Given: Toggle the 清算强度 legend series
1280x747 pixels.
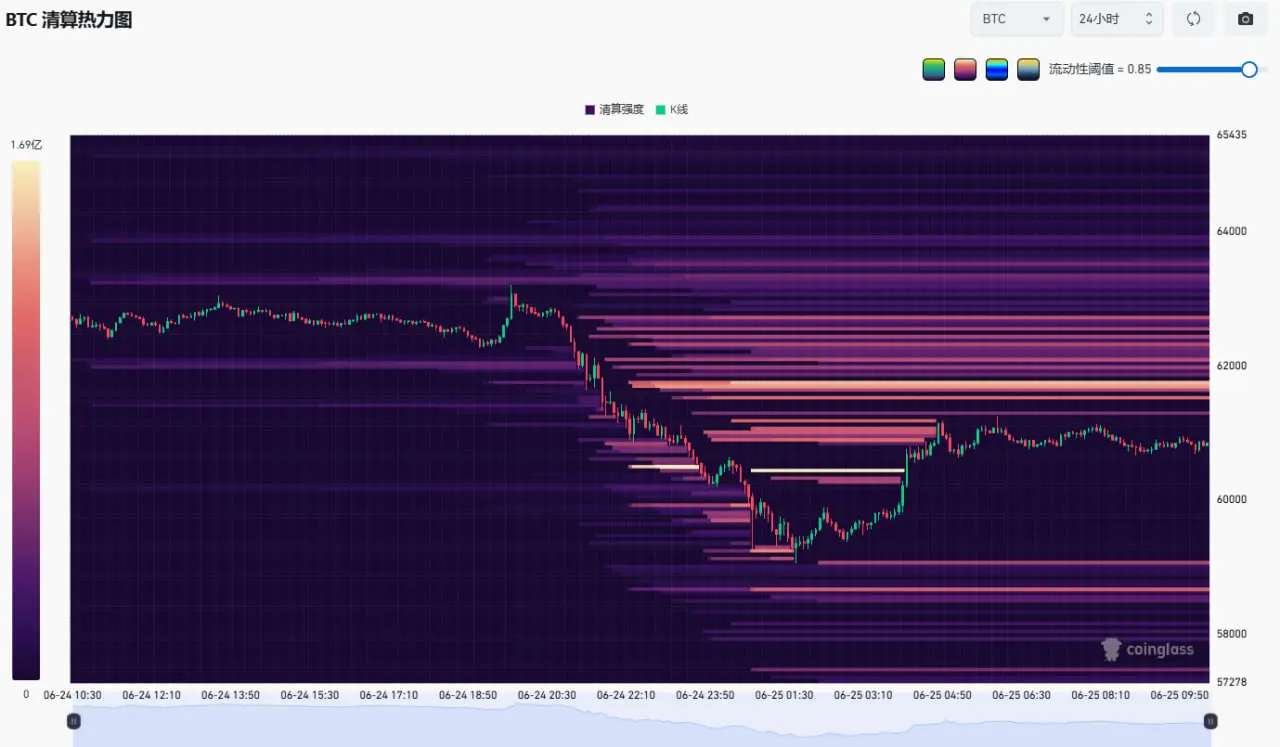Looking at the screenshot, I should click(x=614, y=109).
